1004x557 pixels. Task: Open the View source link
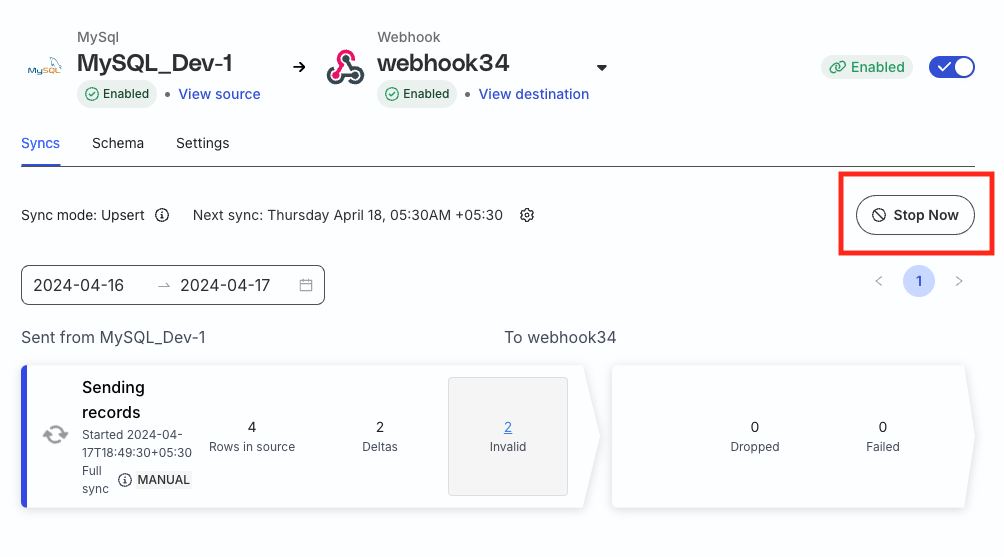pyautogui.click(x=219, y=94)
